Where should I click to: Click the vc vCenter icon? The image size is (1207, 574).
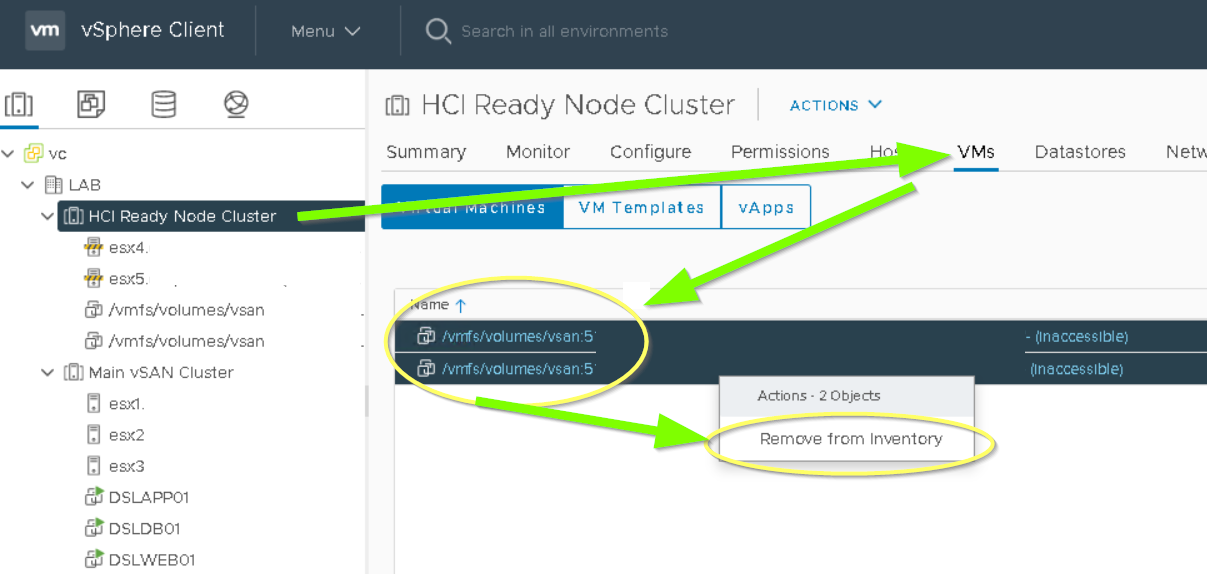pyautogui.click(x=33, y=154)
